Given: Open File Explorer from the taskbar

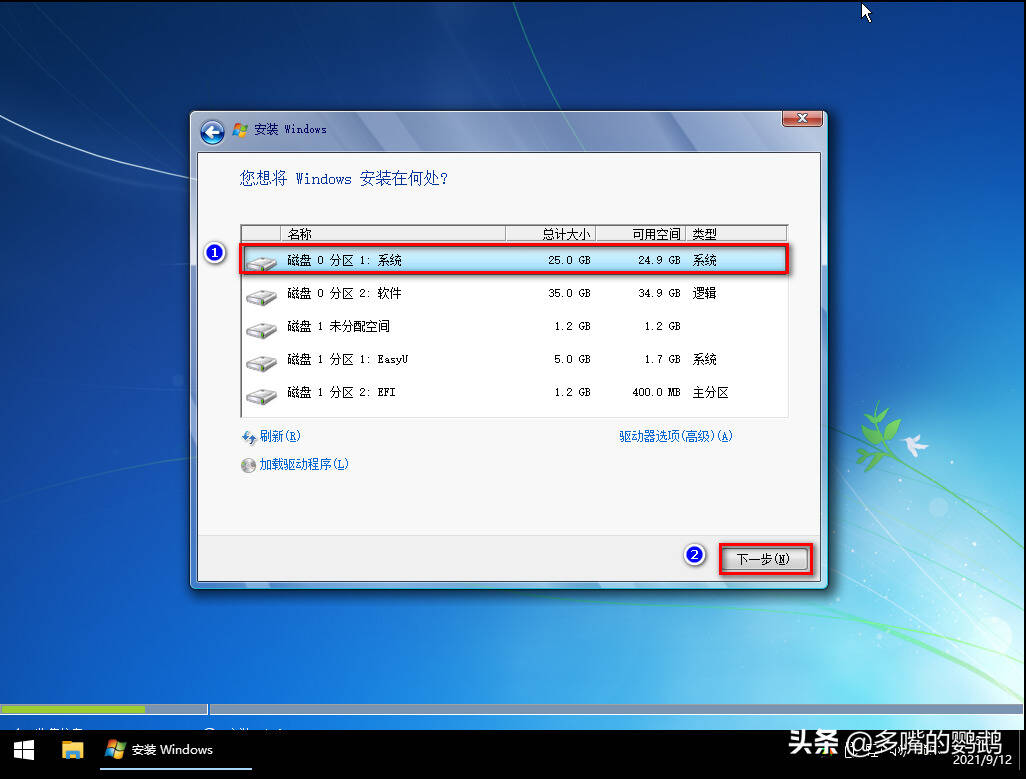Looking at the screenshot, I should (73, 750).
